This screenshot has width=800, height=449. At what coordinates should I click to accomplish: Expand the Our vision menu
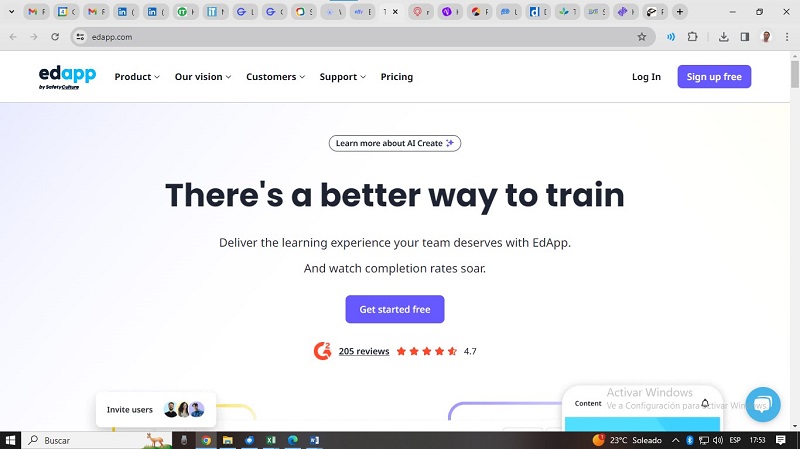click(203, 77)
